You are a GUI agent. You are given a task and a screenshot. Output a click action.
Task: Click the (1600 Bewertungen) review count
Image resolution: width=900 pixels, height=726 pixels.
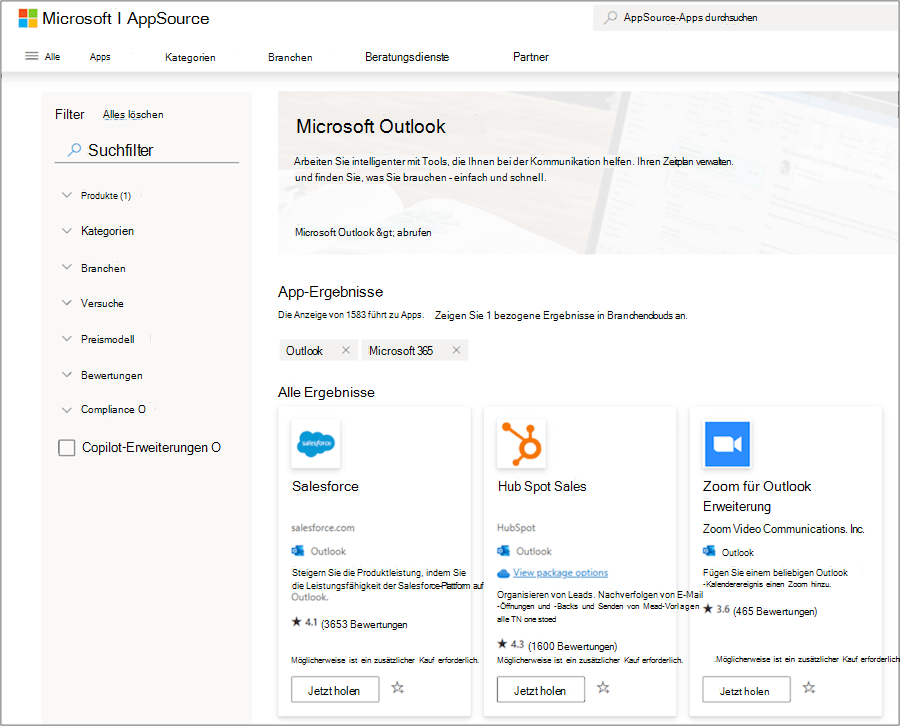coord(572,646)
